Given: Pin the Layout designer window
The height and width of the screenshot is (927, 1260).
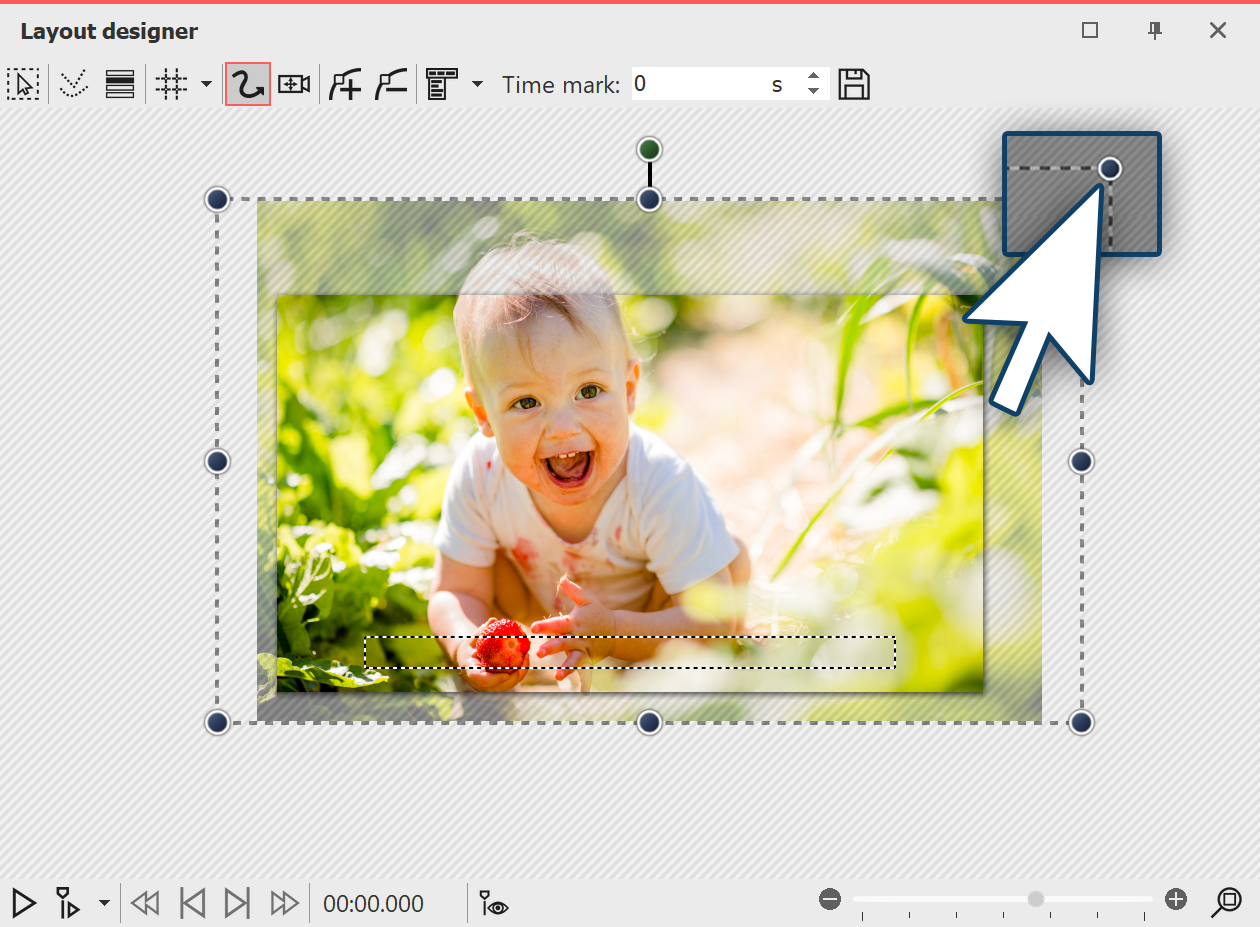Looking at the screenshot, I should pyautogui.click(x=1154, y=31).
